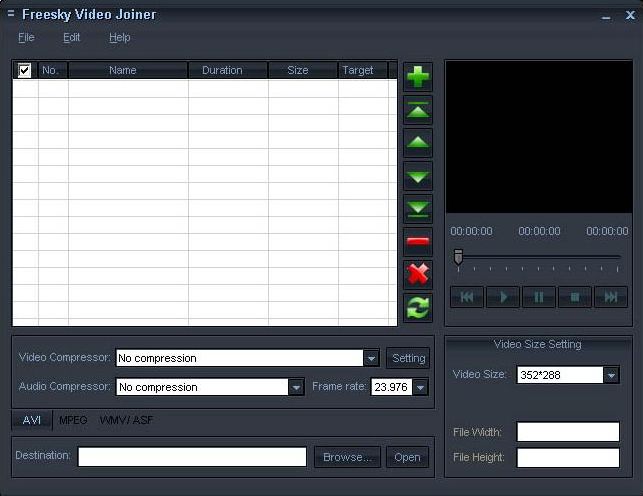This screenshot has height=496, width=643.
Task: Click the preview seek slider handle
Action: [x=458, y=257]
